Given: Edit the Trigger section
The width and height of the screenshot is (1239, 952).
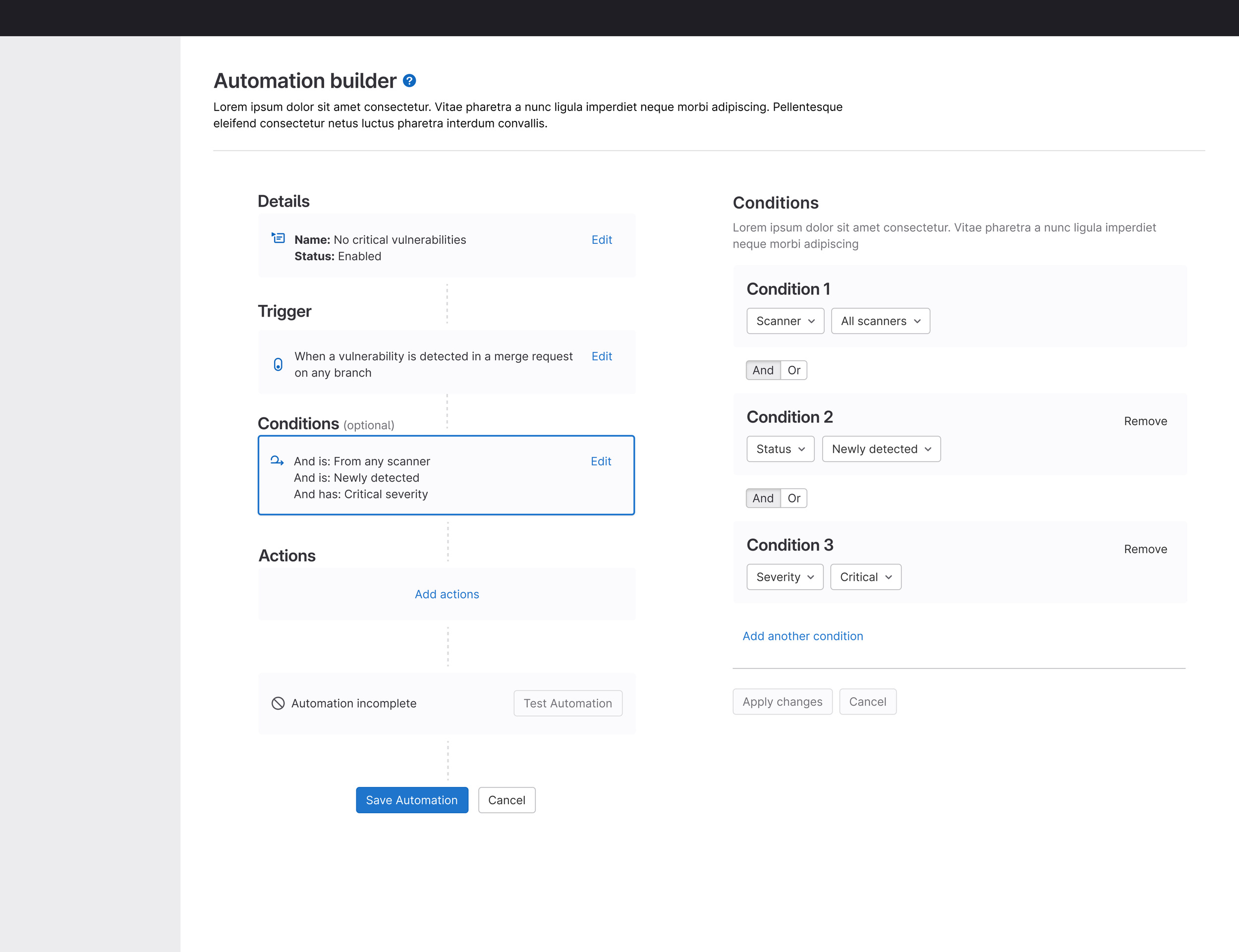Looking at the screenshot, I should coord(602,356).
